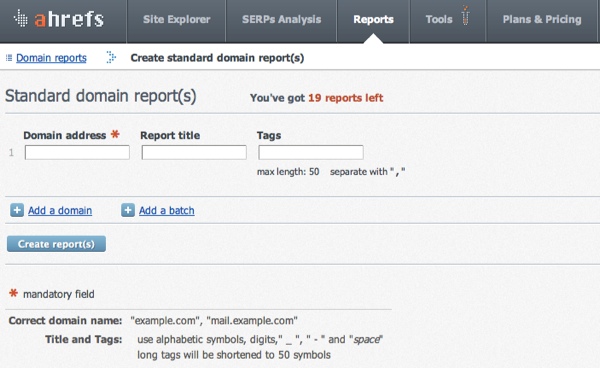This screenshot has height=368, width=600.
Task: Open the Plans & Pricing tab
Action: point(542,20)
